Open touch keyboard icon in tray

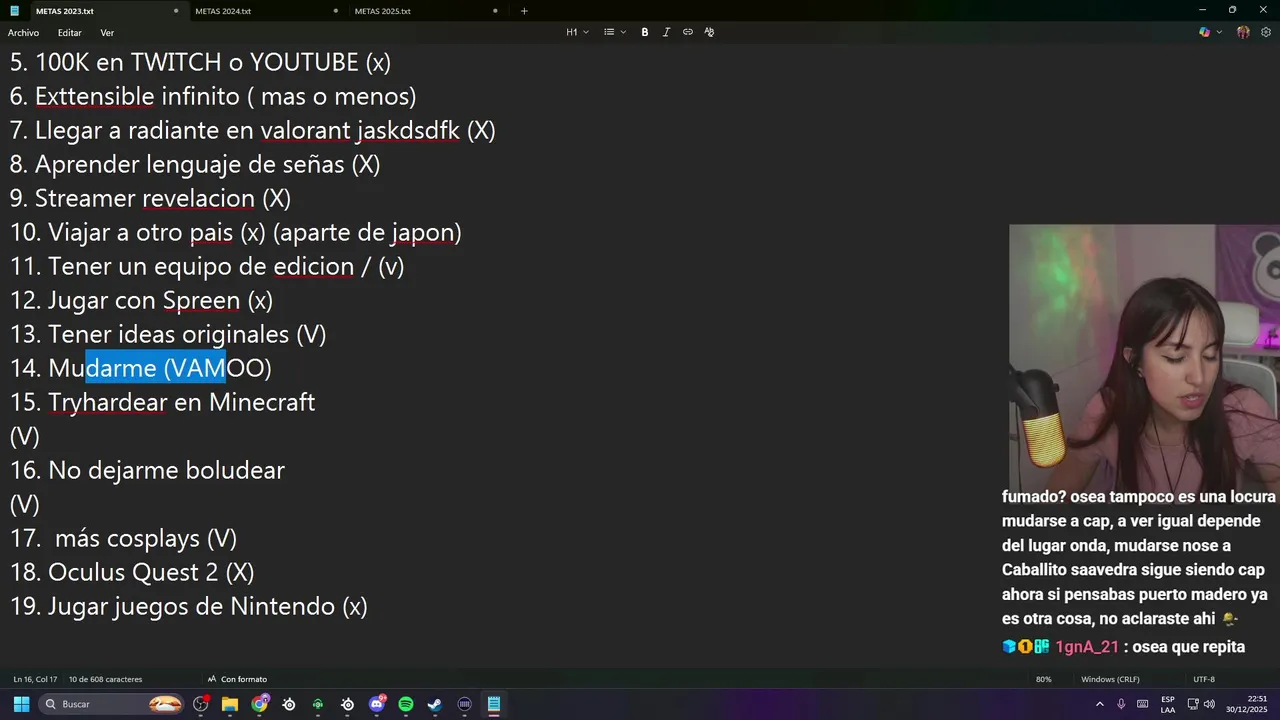tap(1143, 704)
